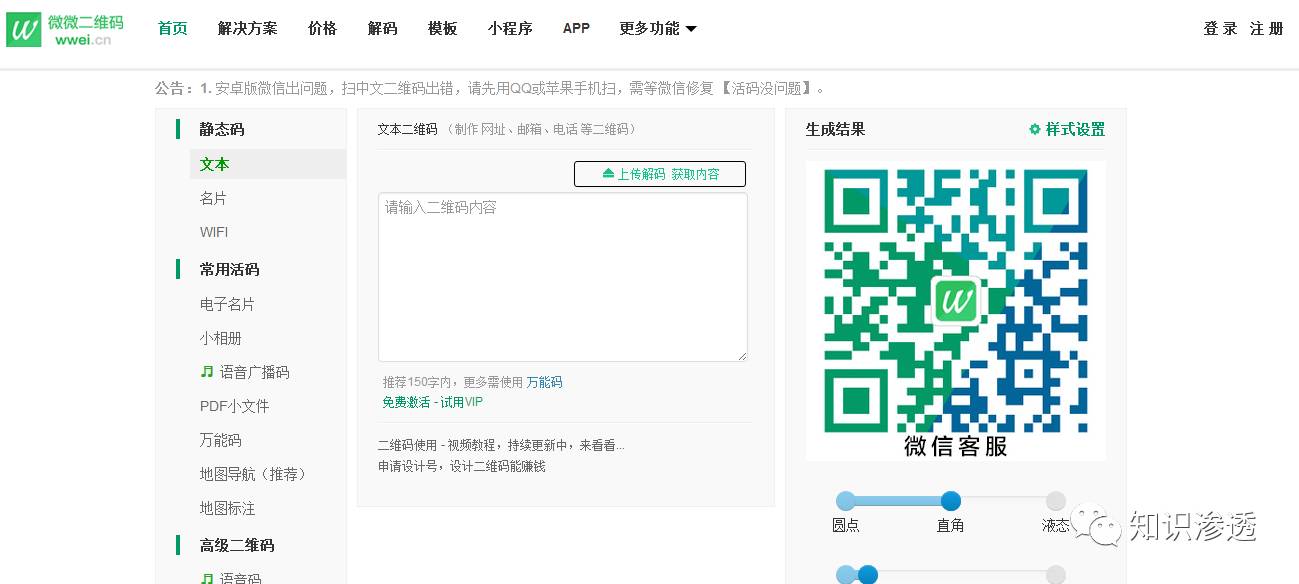Open the 首页 nav item
1299x584 pixels.
tap(173, 28)
